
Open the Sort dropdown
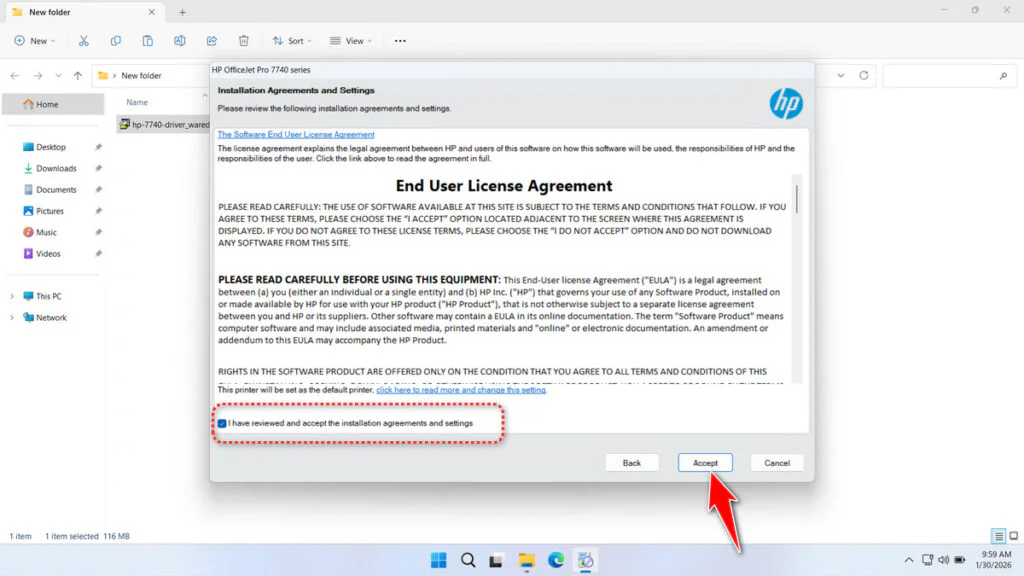click(291, 40)
